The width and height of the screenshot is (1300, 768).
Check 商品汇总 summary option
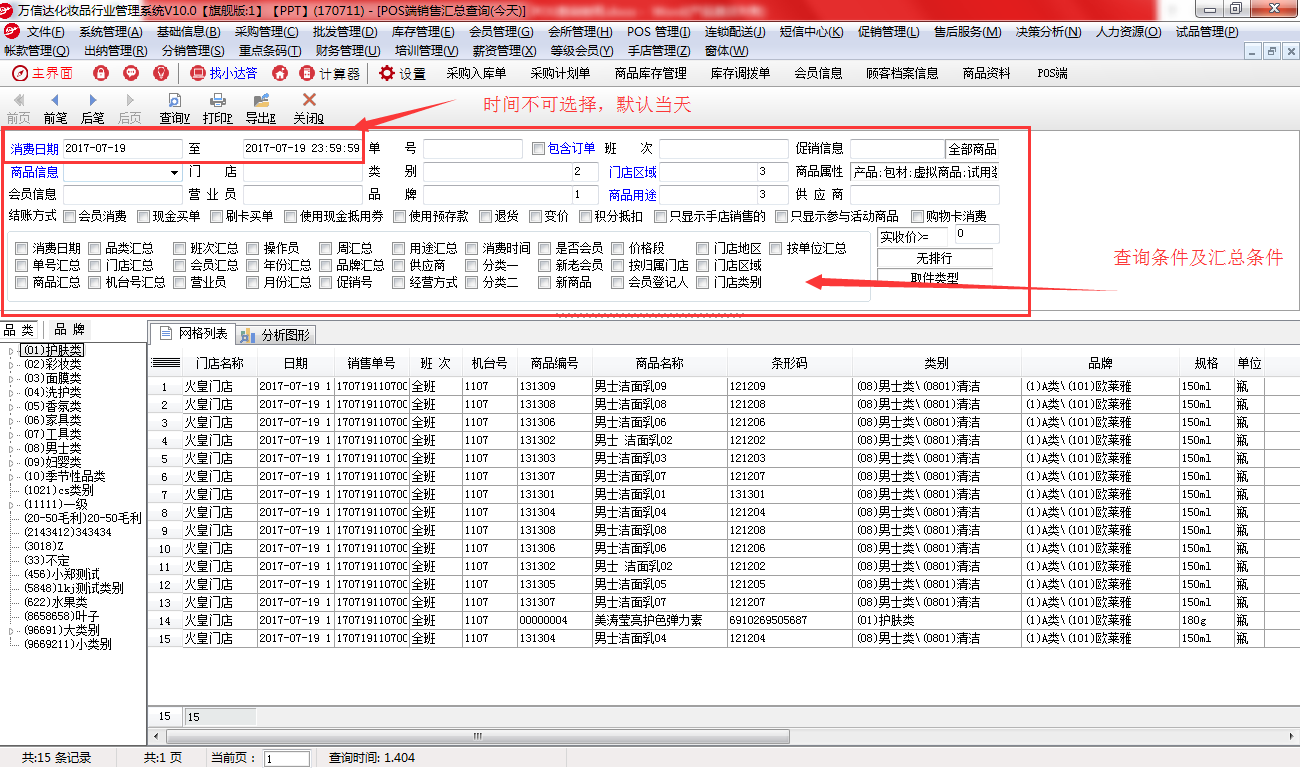coord(22,282)
